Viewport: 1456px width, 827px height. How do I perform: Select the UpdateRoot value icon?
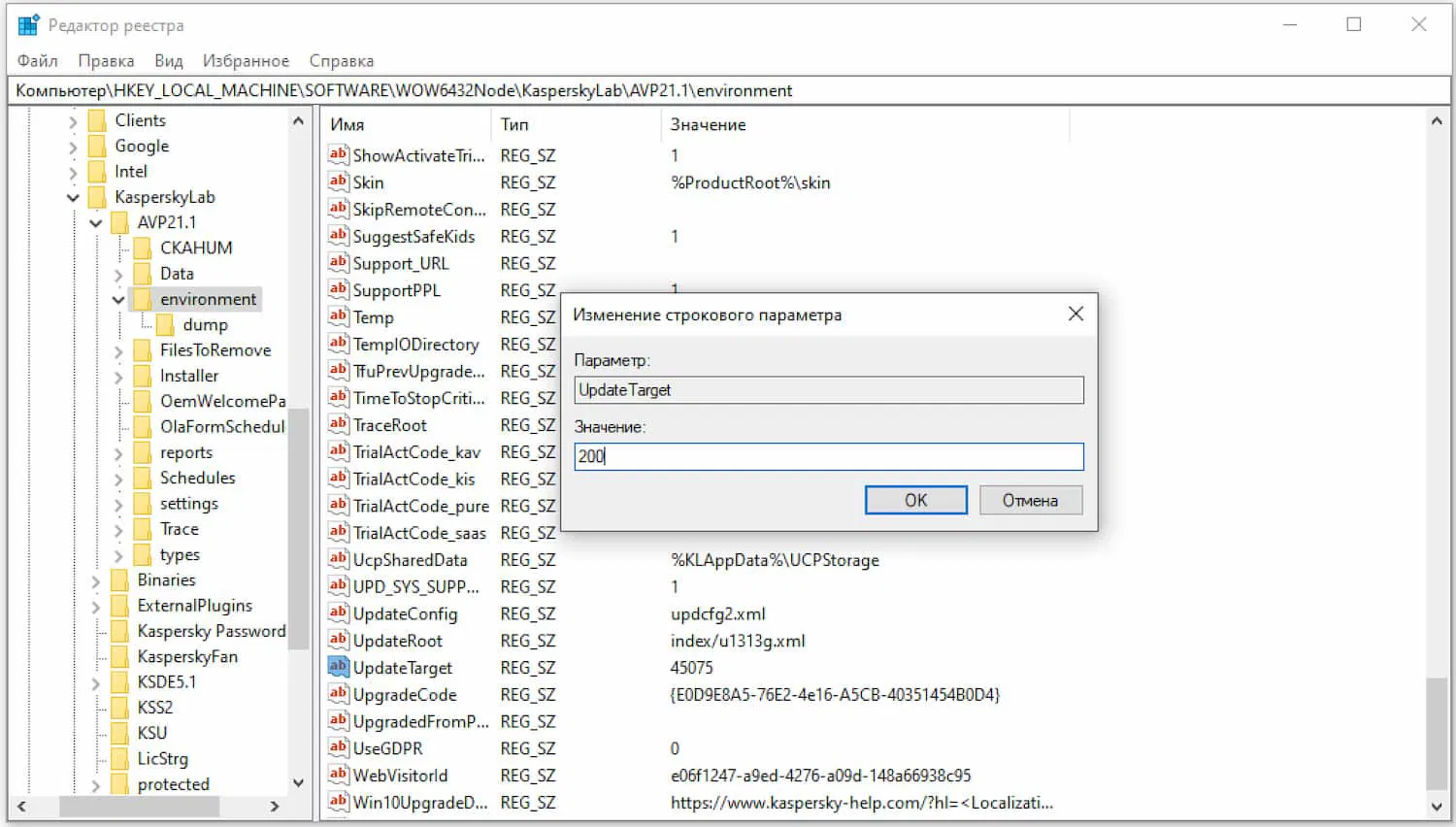click(338, 640)
